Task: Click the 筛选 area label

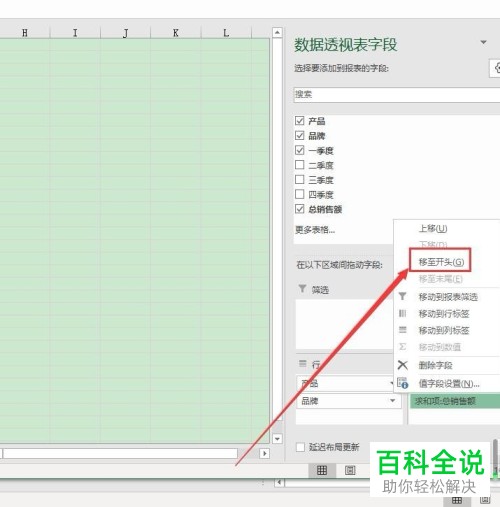Action: [320, 290]
